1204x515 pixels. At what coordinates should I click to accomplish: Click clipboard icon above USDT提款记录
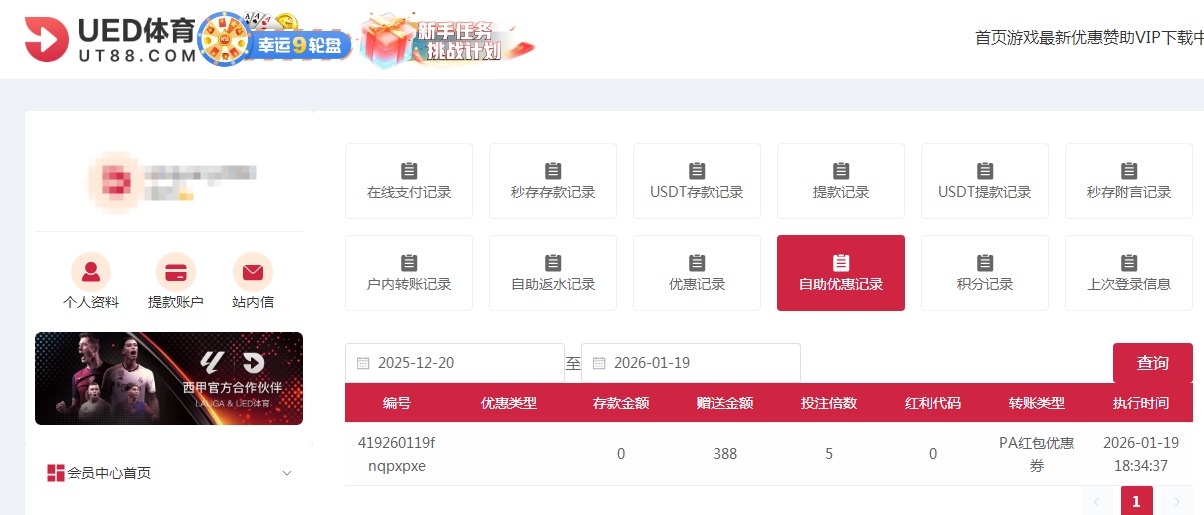985,171
